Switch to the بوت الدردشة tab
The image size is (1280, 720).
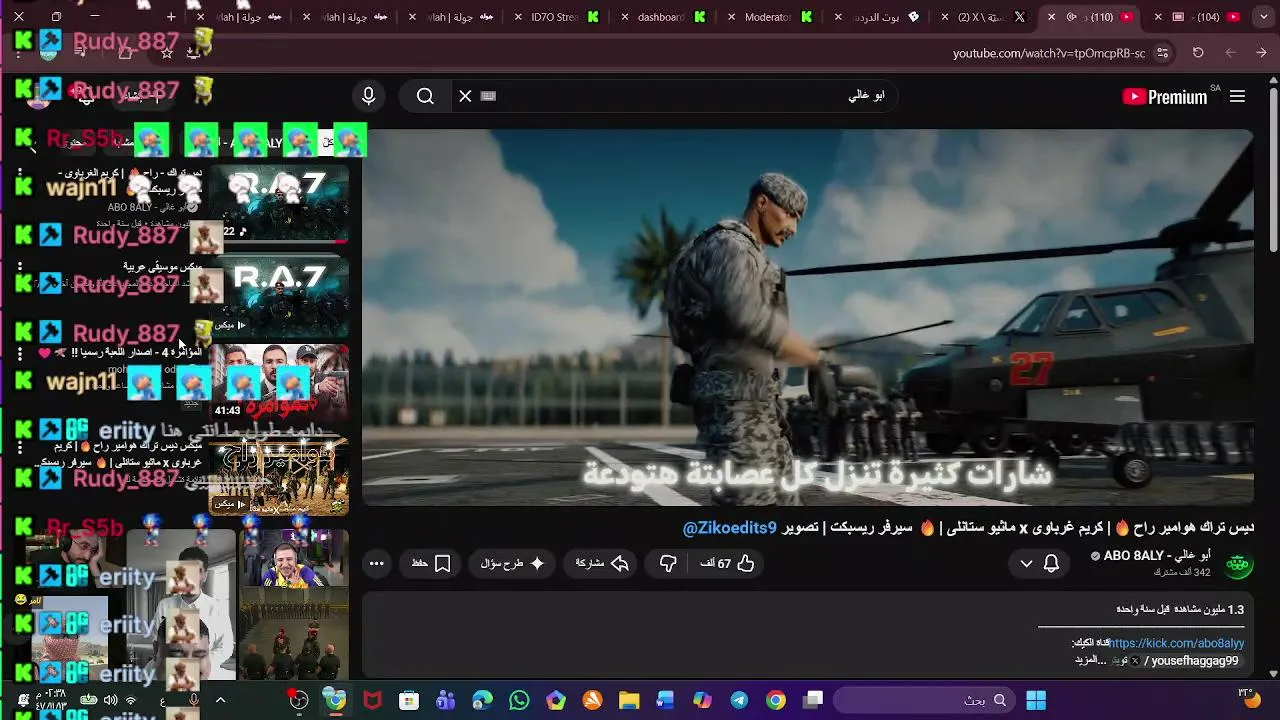point(878,17)
